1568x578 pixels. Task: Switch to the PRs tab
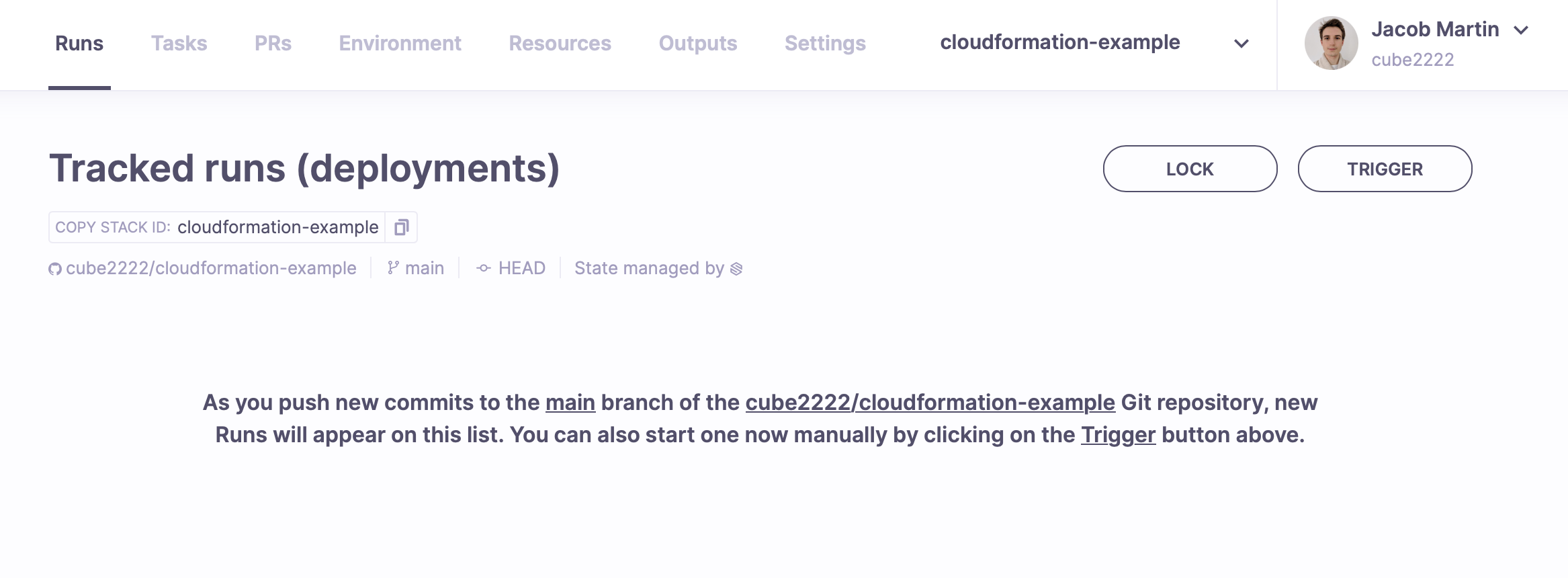[x=273, y=43]
